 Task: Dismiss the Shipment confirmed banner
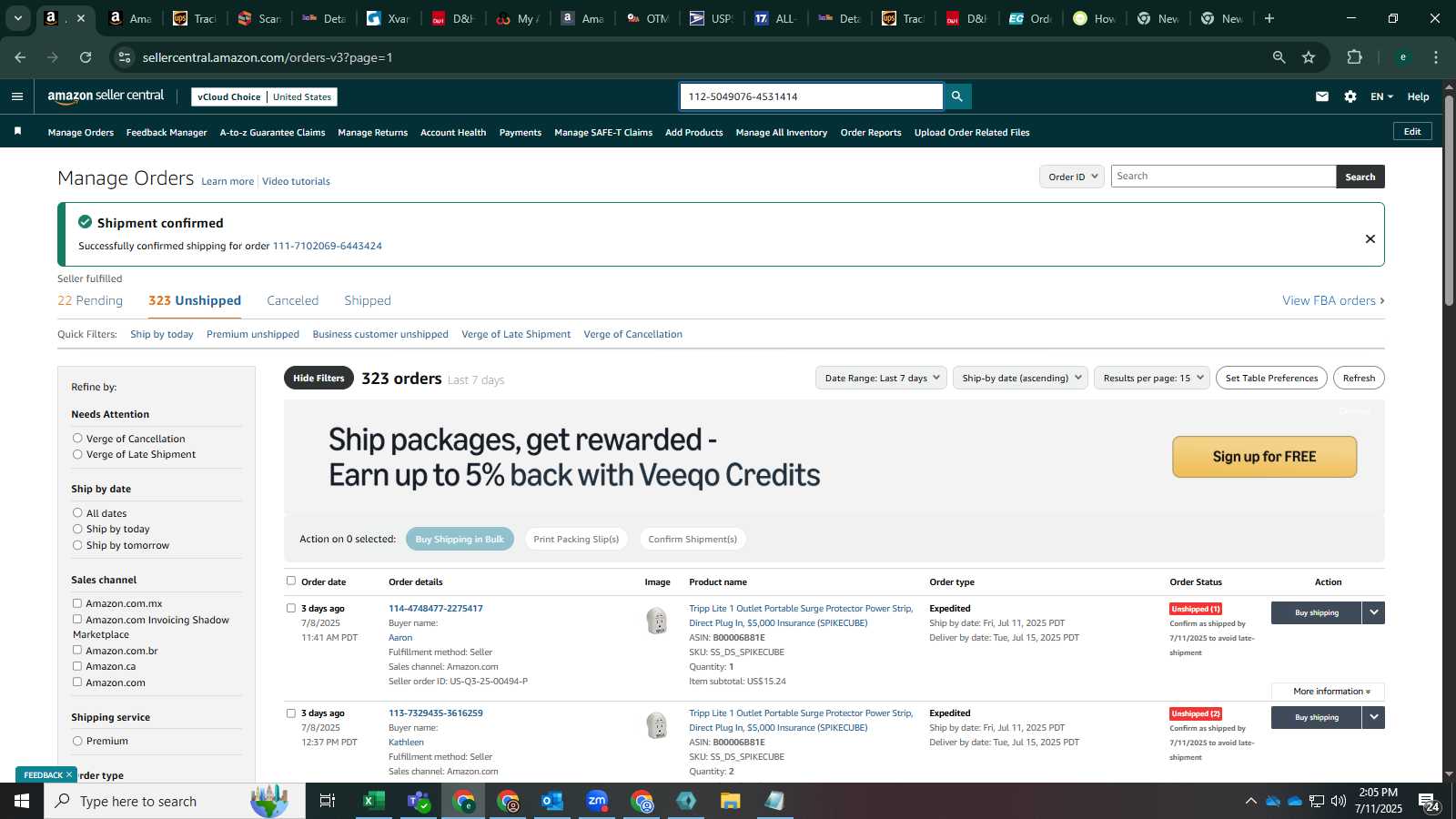1370,238
